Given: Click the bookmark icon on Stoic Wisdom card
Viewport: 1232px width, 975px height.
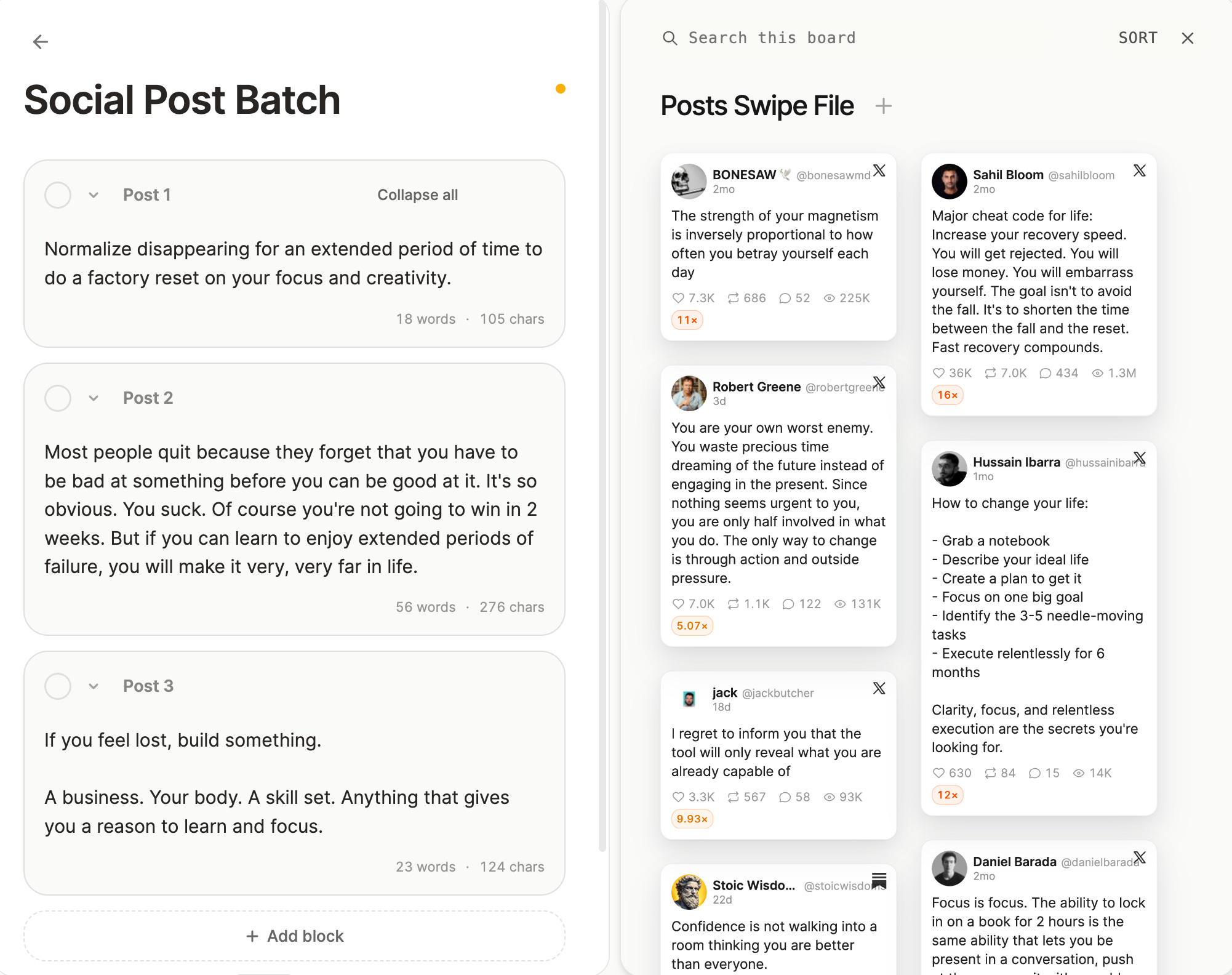Looking at the screenshot, I should click(x=879, y=881).
